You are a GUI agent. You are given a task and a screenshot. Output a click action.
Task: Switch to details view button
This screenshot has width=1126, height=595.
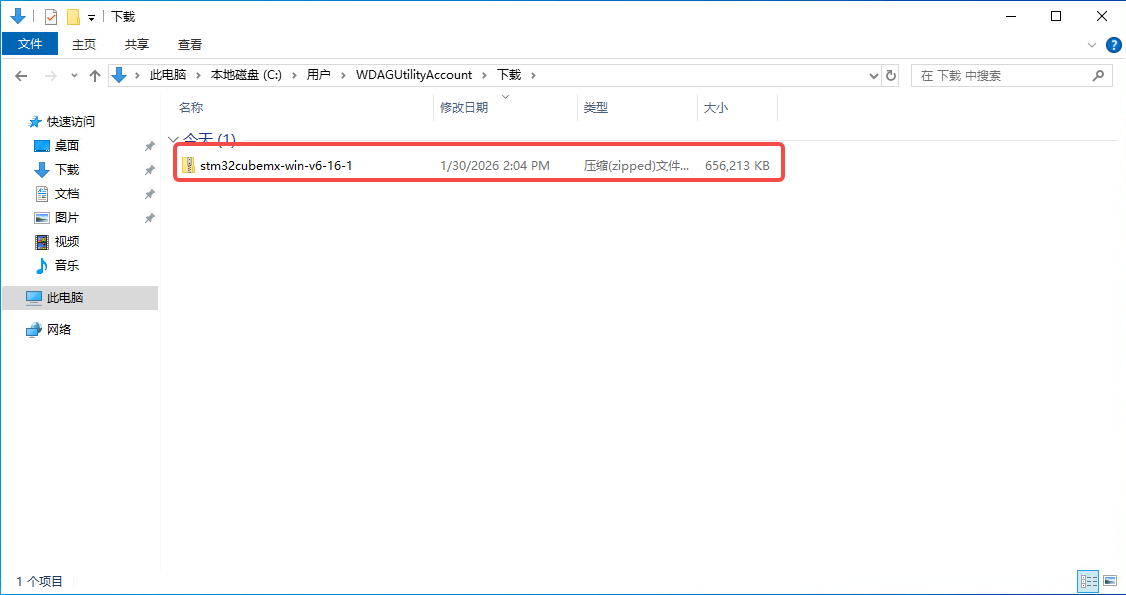pyautogui.click(x=1087, y=580)
